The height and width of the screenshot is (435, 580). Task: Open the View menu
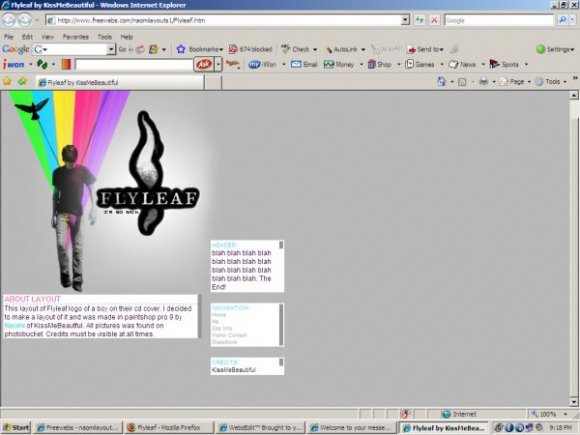[x=47, y=37]
